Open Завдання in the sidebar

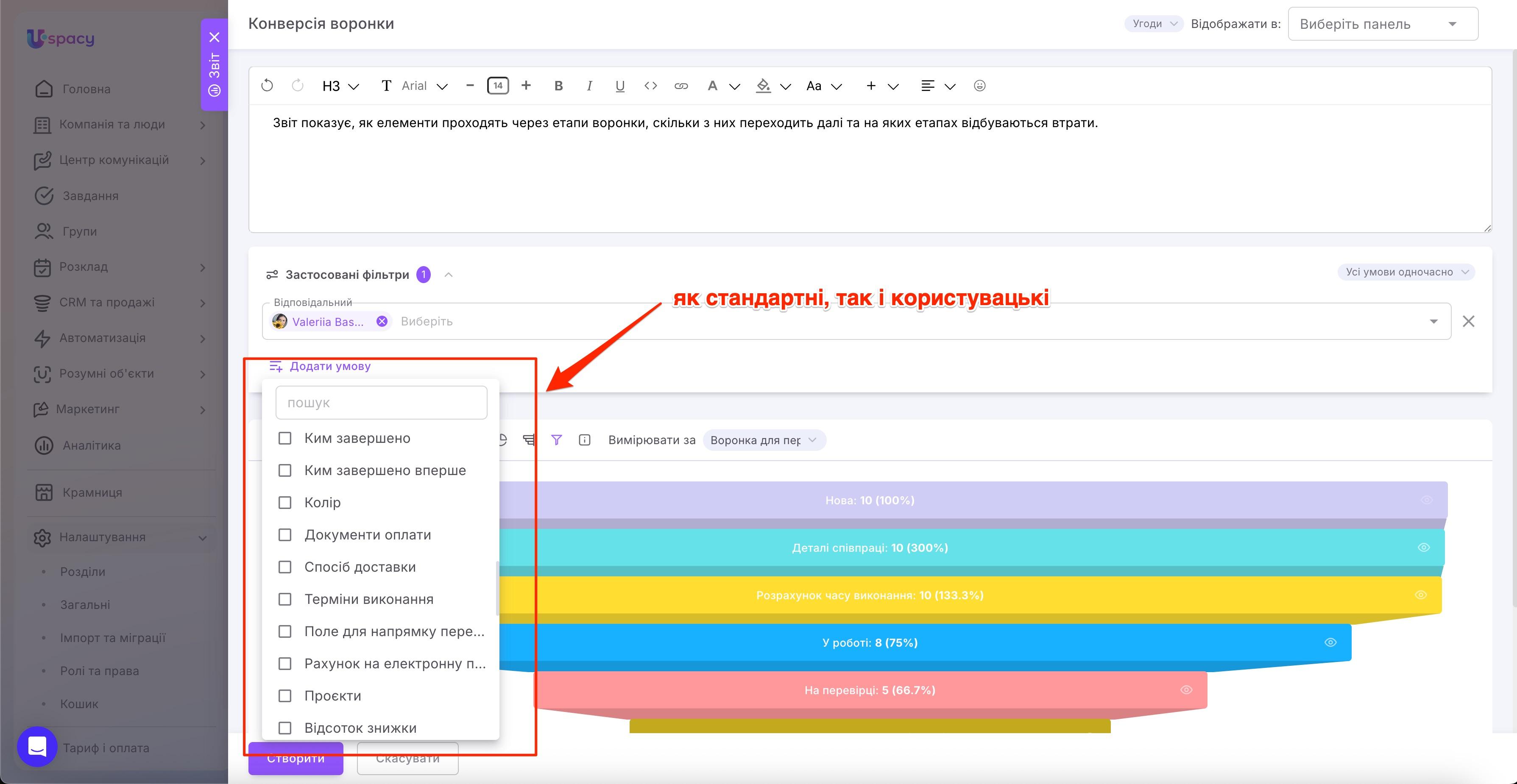click(x=90, y=196)
